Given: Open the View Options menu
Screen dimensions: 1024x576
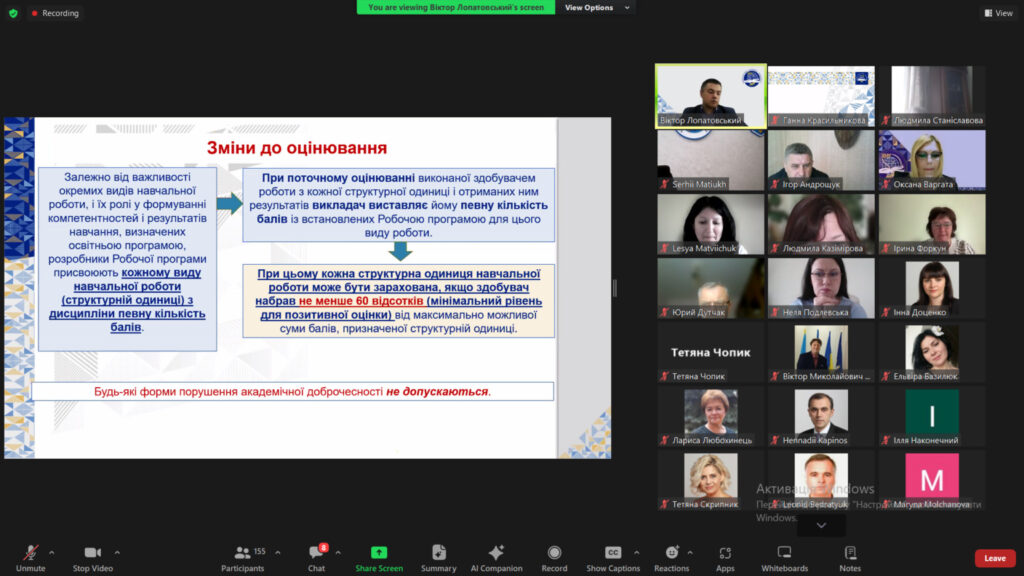Looking at the screenshot, I should point(597,7).
